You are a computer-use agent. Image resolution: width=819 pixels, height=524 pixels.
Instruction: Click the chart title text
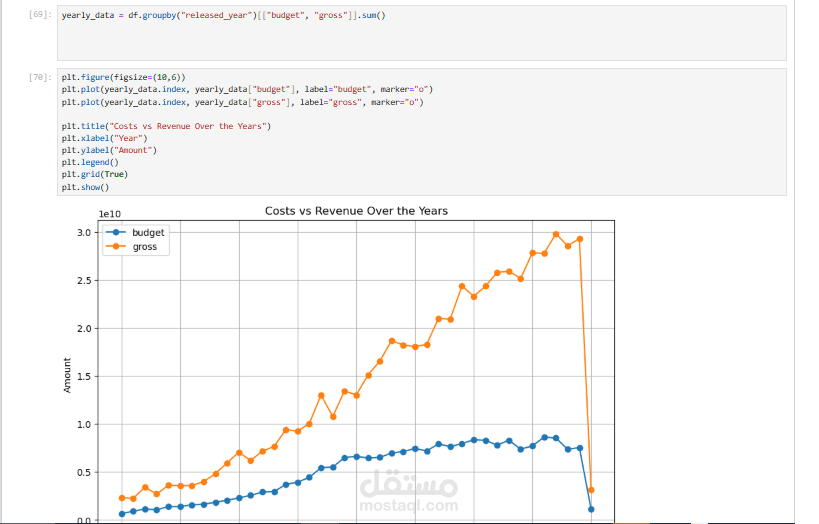[356, 211]
